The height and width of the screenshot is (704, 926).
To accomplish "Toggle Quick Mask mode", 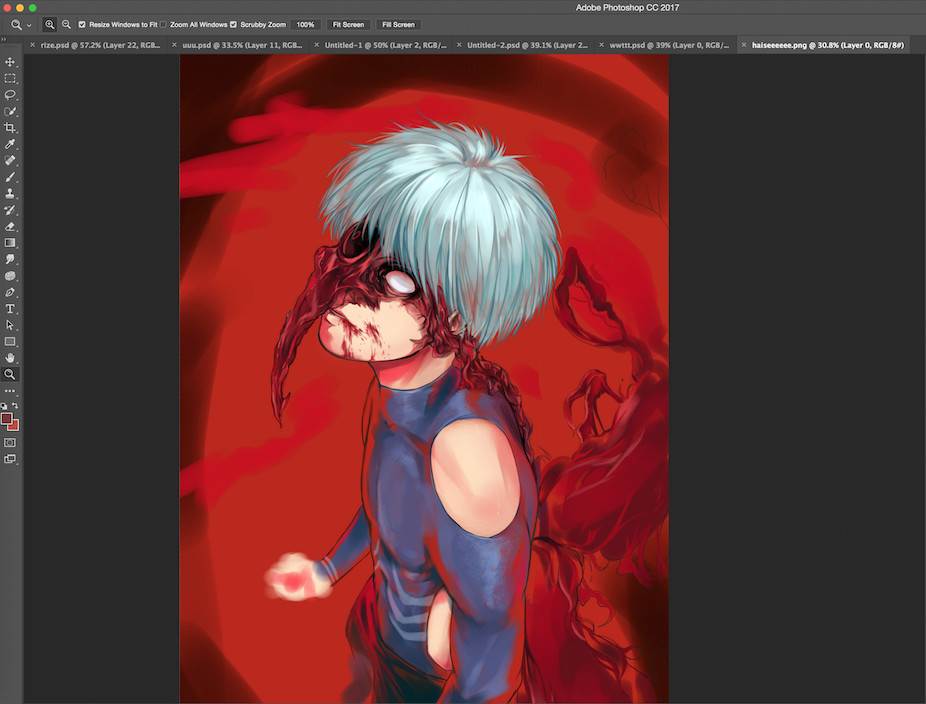I will 10,442.
